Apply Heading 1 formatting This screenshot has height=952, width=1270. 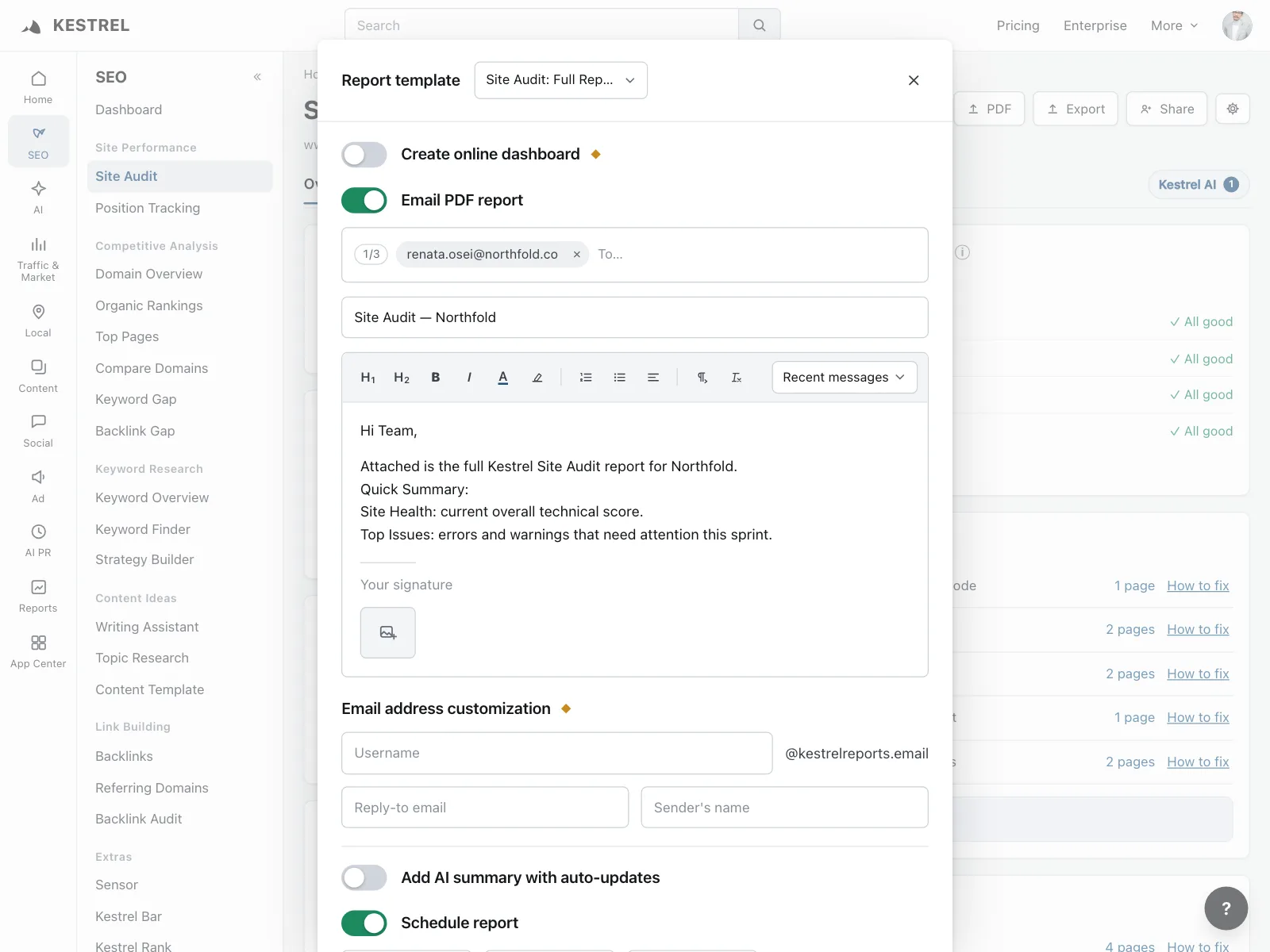368,378
